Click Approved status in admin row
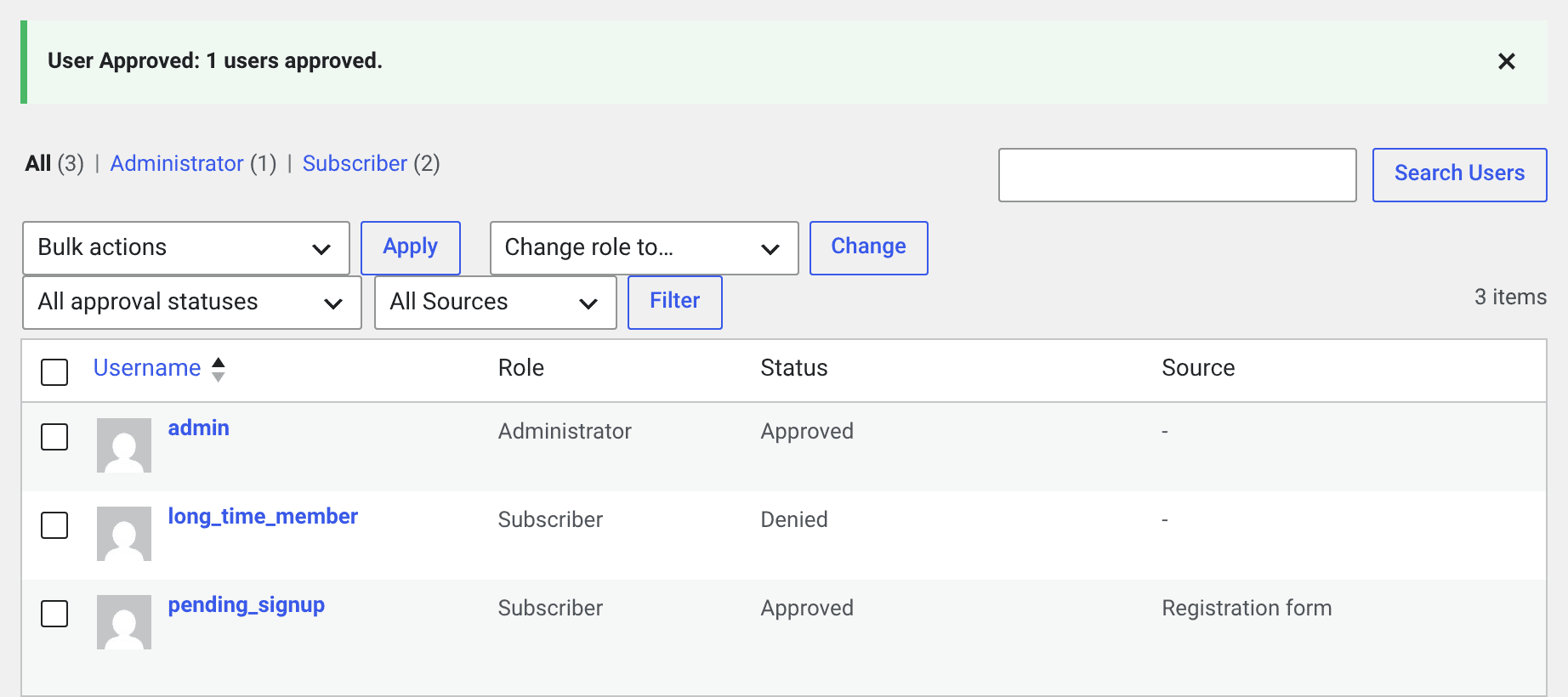This screenshot has width=1568, height=697. 807,431
